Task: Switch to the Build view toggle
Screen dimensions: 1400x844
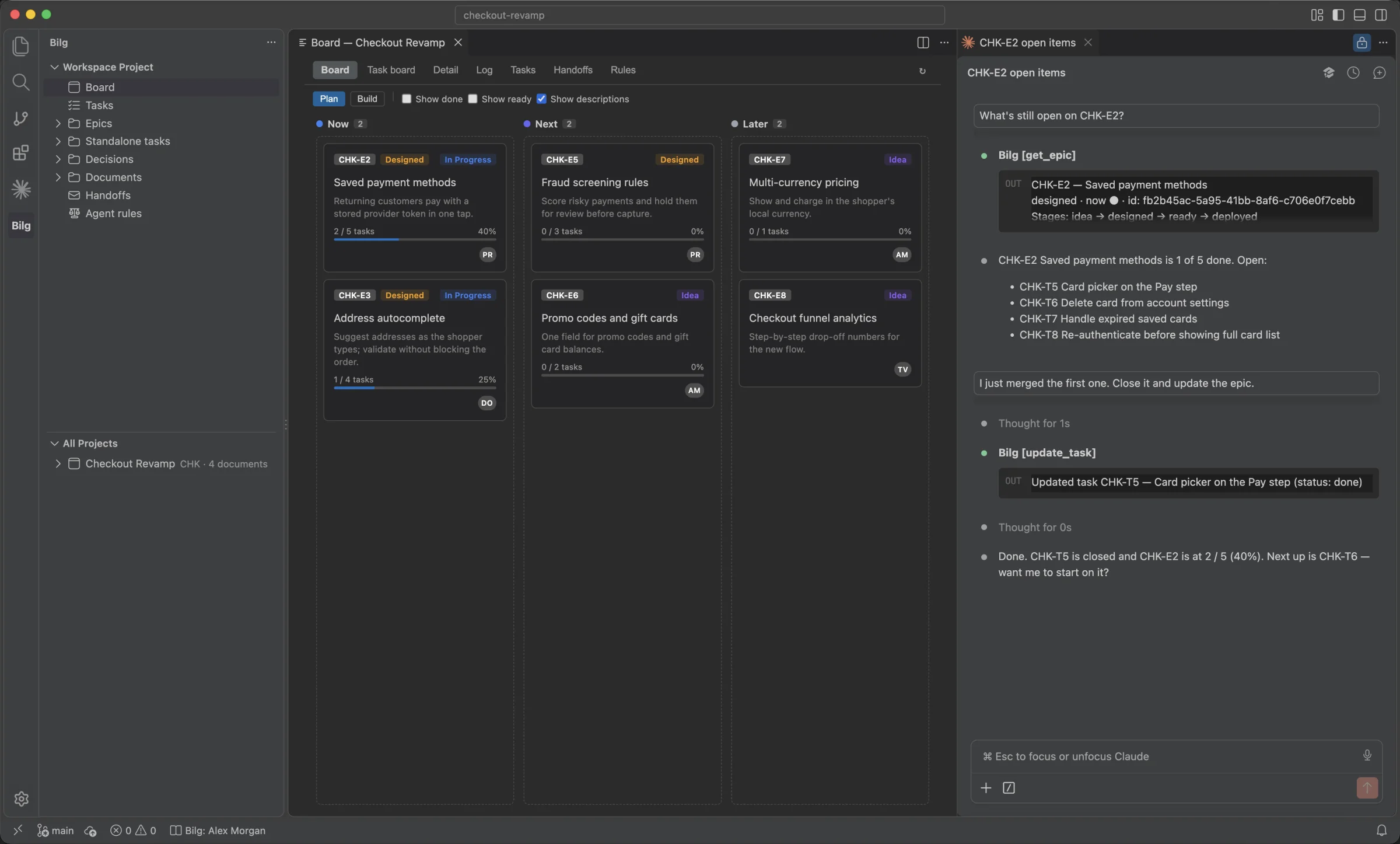Action: tap(367, 99)
